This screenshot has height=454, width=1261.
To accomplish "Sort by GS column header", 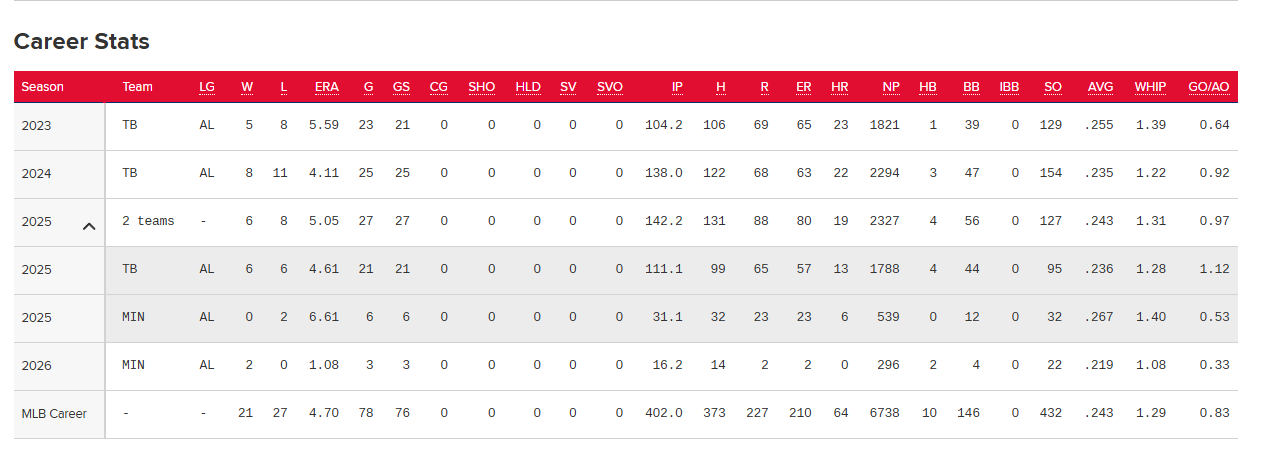I will 401,87.
